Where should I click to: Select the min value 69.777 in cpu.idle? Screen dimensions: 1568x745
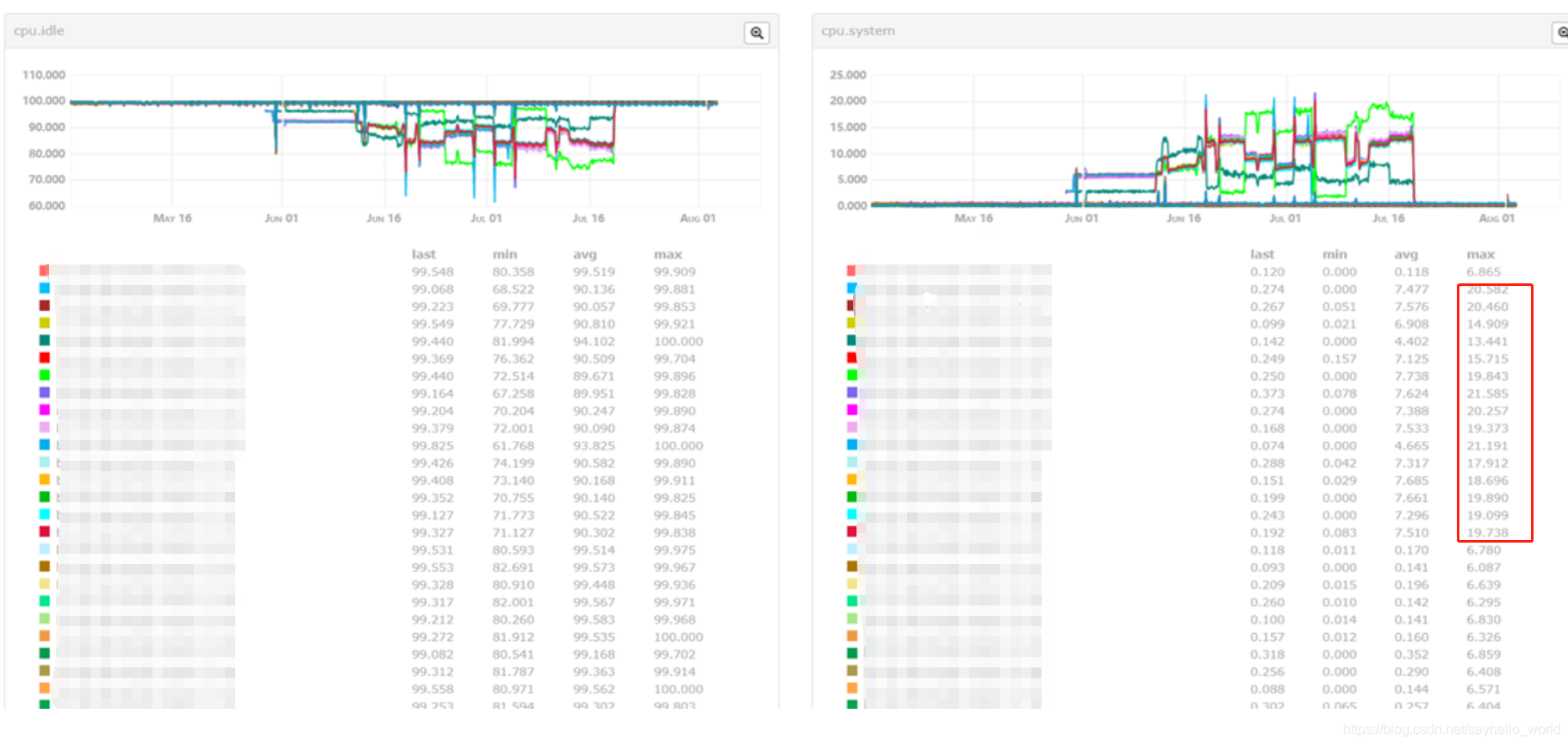point(513,307)
